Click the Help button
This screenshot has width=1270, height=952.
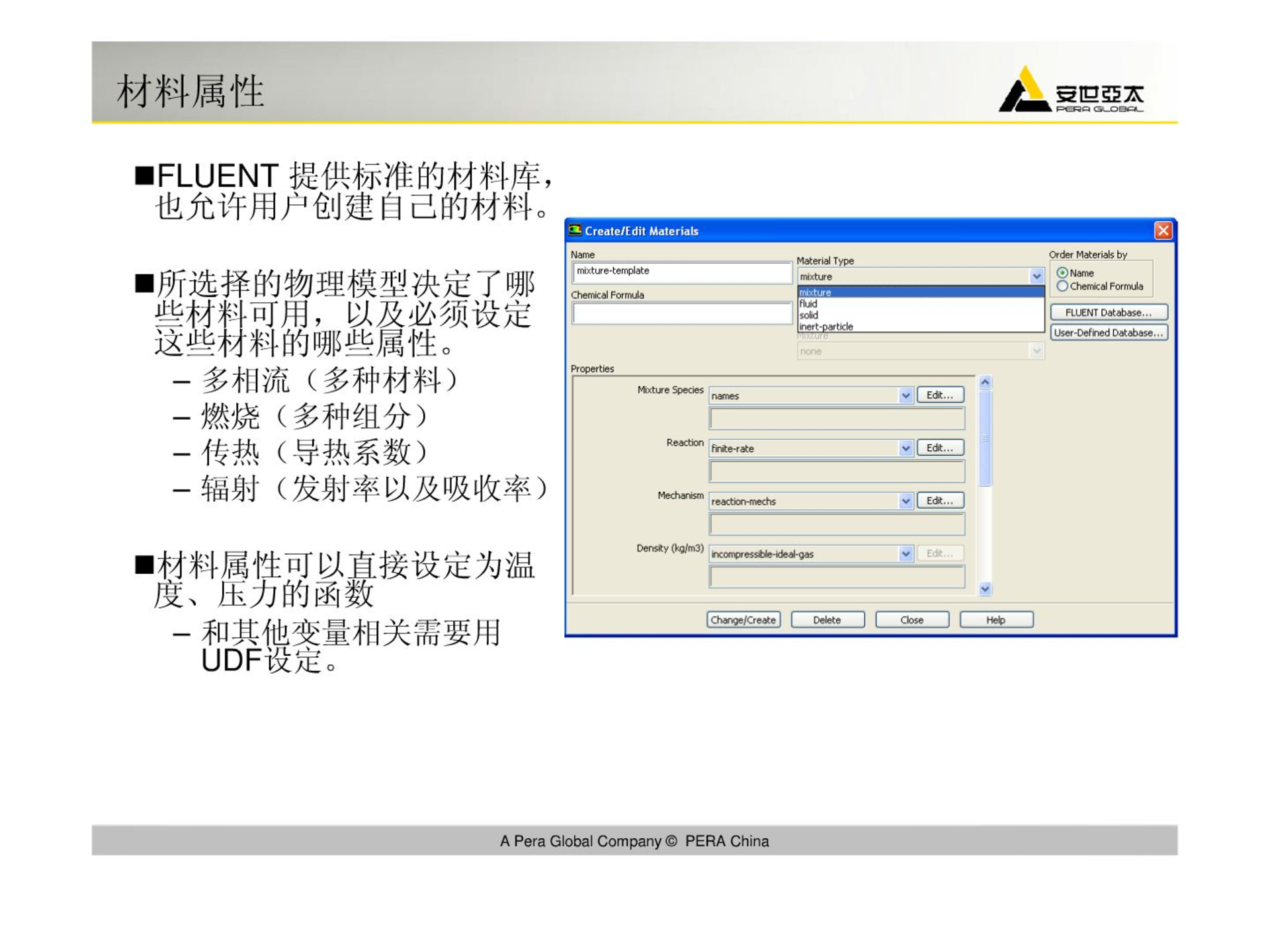click(996, 619)
